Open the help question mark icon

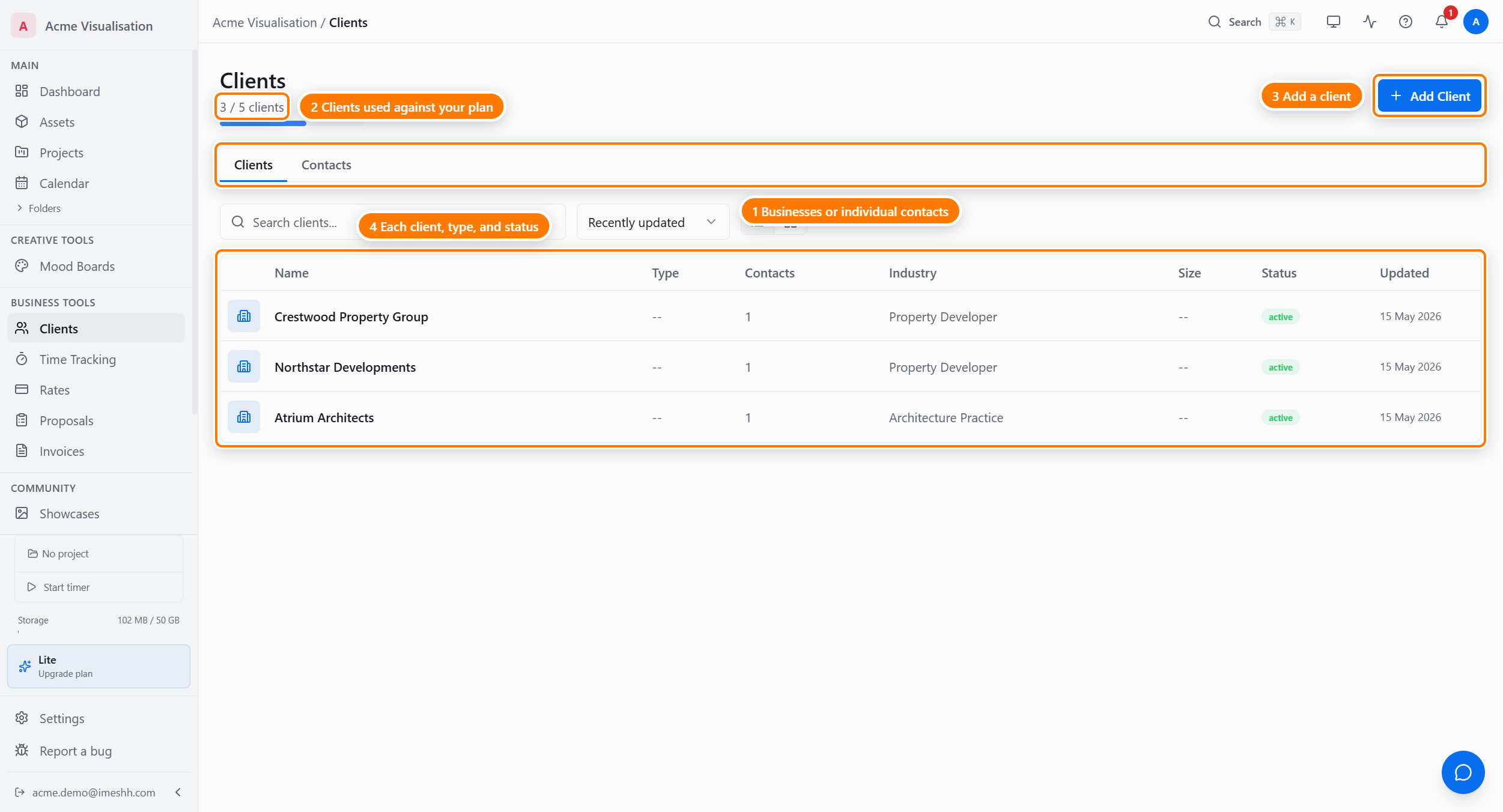(x=1406, y=22)
